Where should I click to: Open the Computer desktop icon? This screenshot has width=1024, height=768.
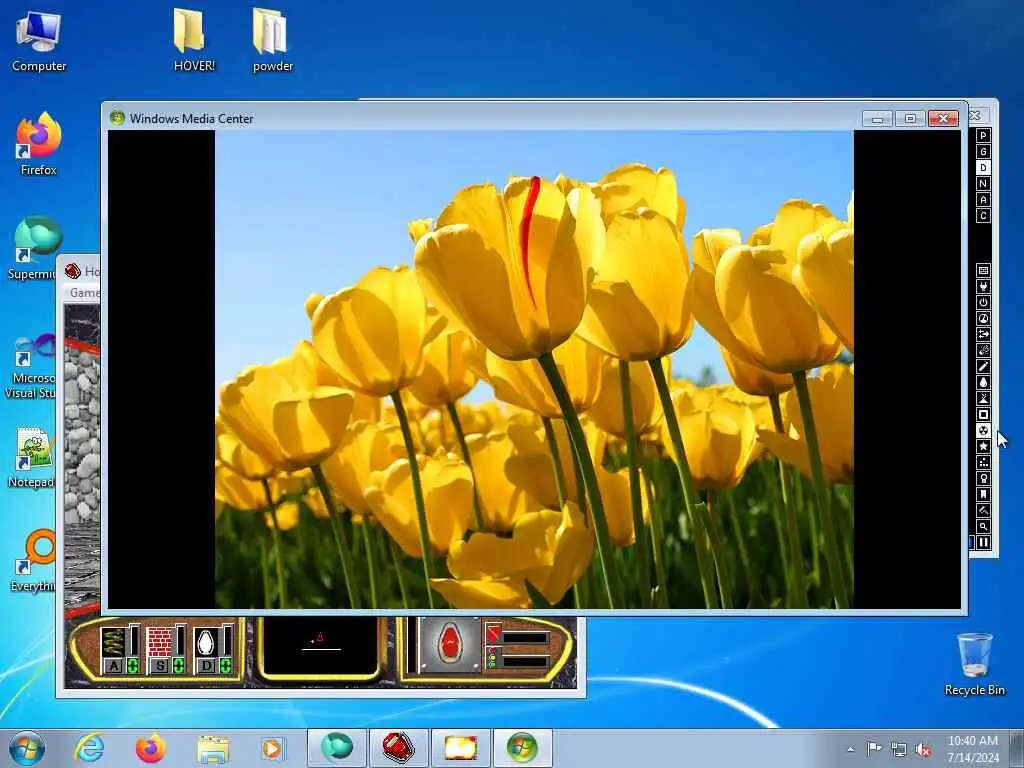39,41
